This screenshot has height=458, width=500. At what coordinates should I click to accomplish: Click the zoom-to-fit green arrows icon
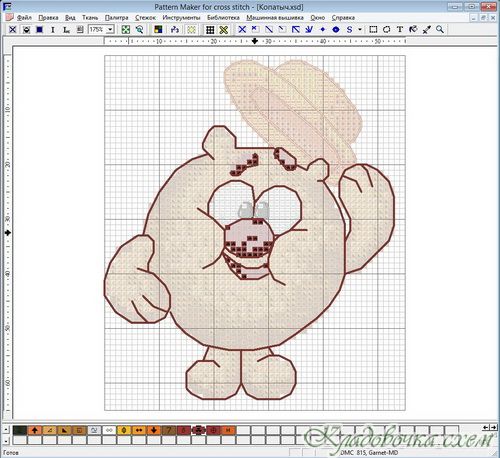pos(126,30)
